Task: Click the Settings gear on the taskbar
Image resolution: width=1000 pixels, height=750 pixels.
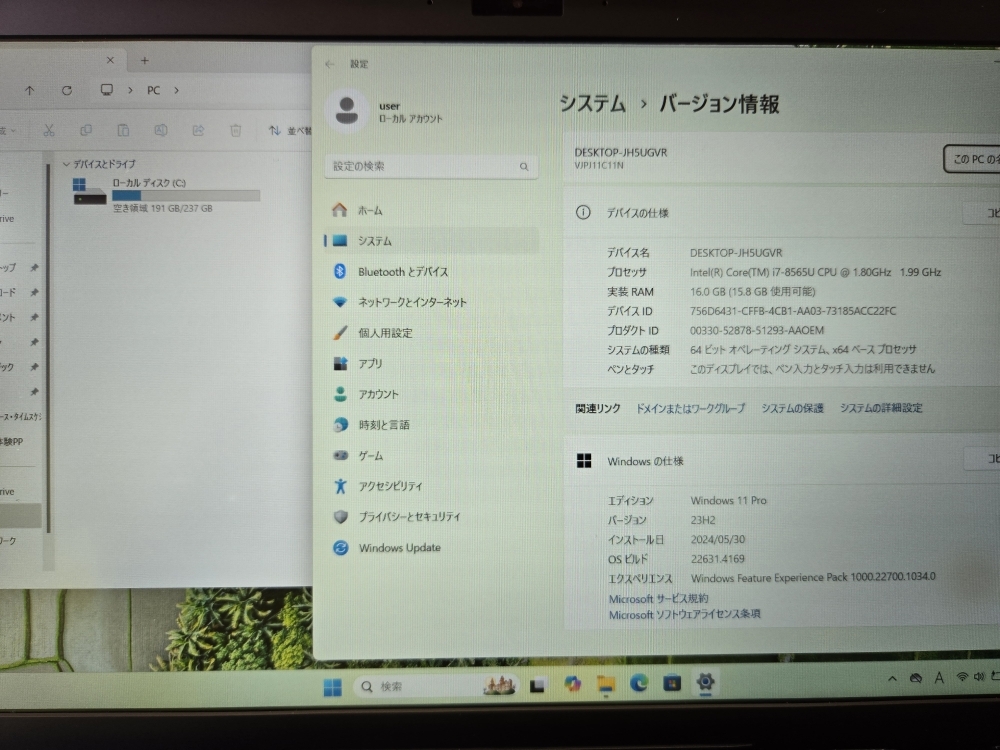Action: (x=705, y=682)
